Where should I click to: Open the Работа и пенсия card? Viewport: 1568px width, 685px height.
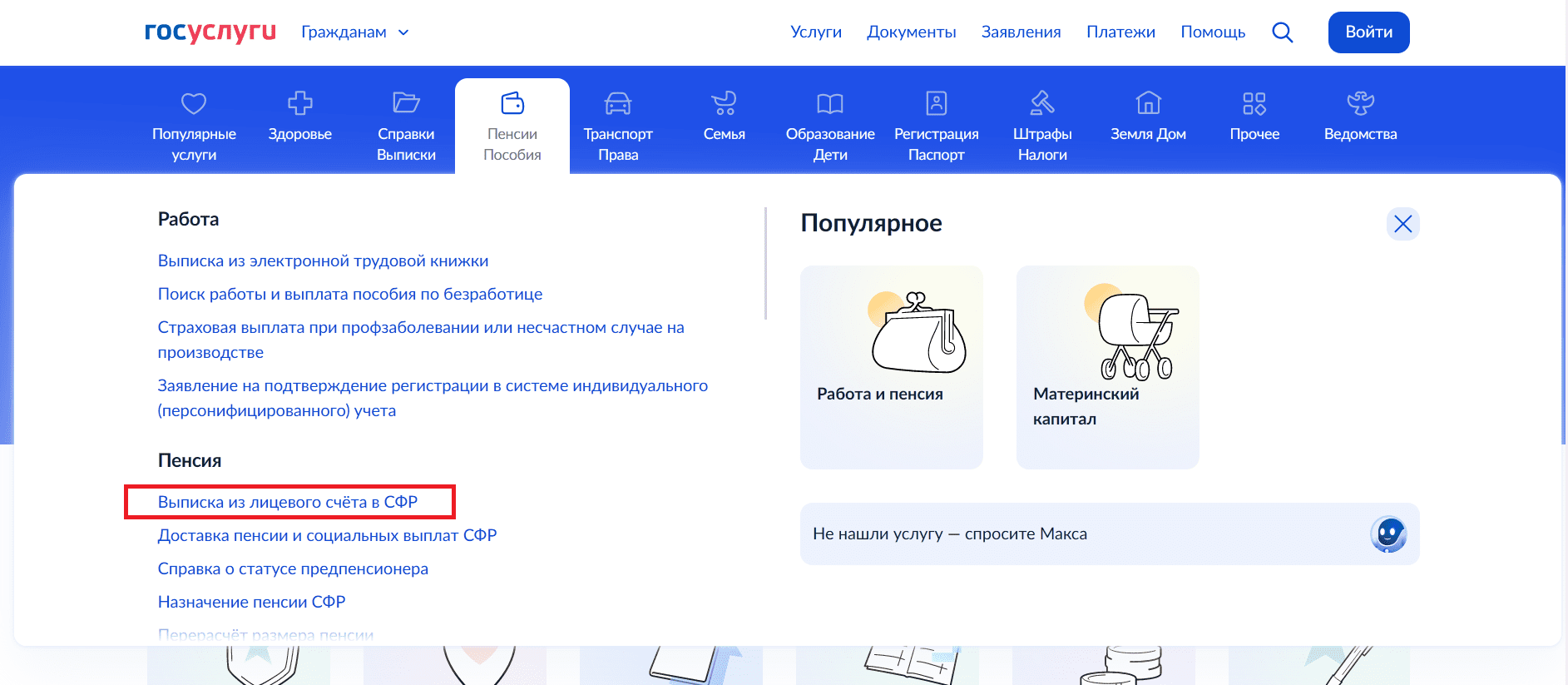click(x=891, y=367)
